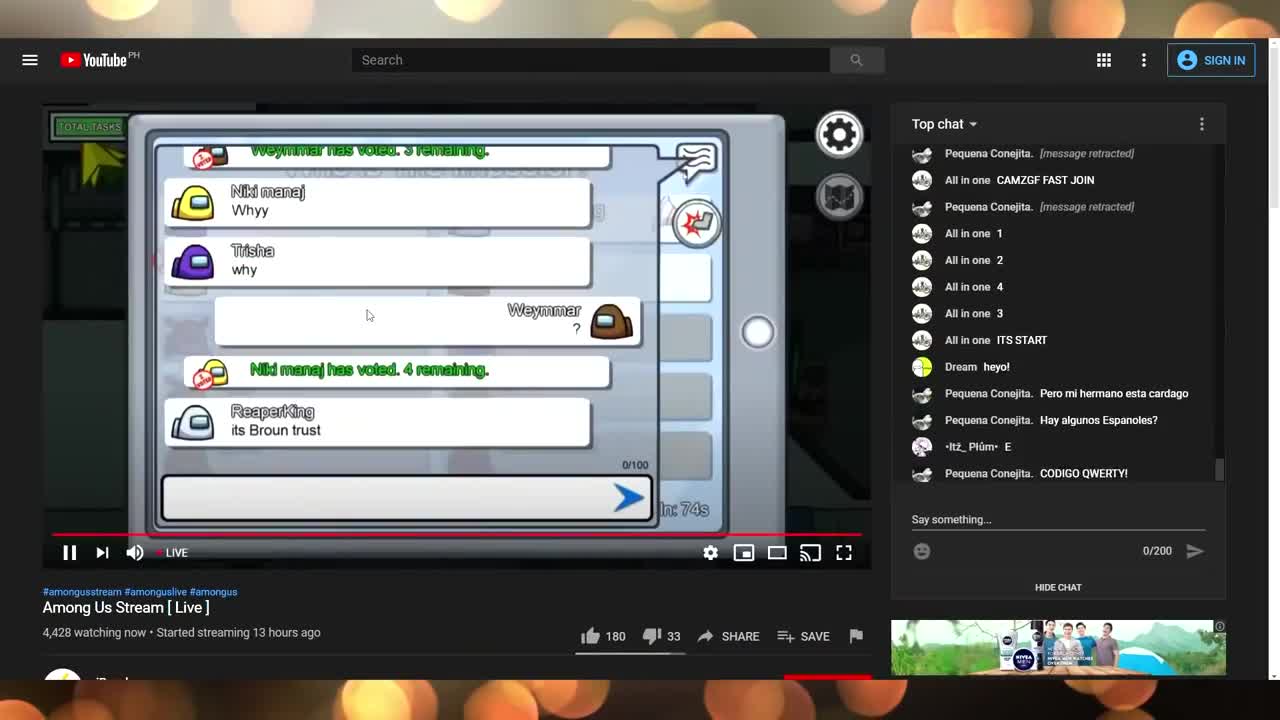1280x720 pixels.
Task: Click the Itz_Plum chat avatar
Action: [x=922, y=447]
